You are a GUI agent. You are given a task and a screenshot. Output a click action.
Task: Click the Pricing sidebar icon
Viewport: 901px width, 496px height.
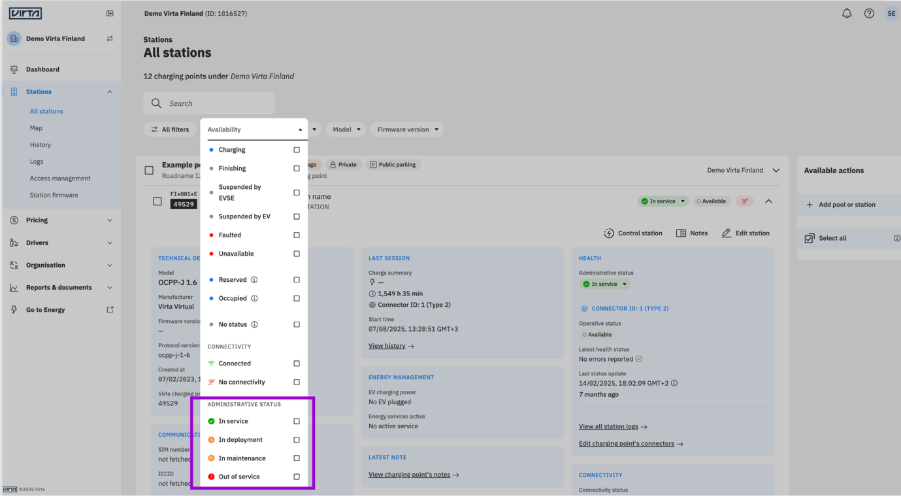click(14, 220)
